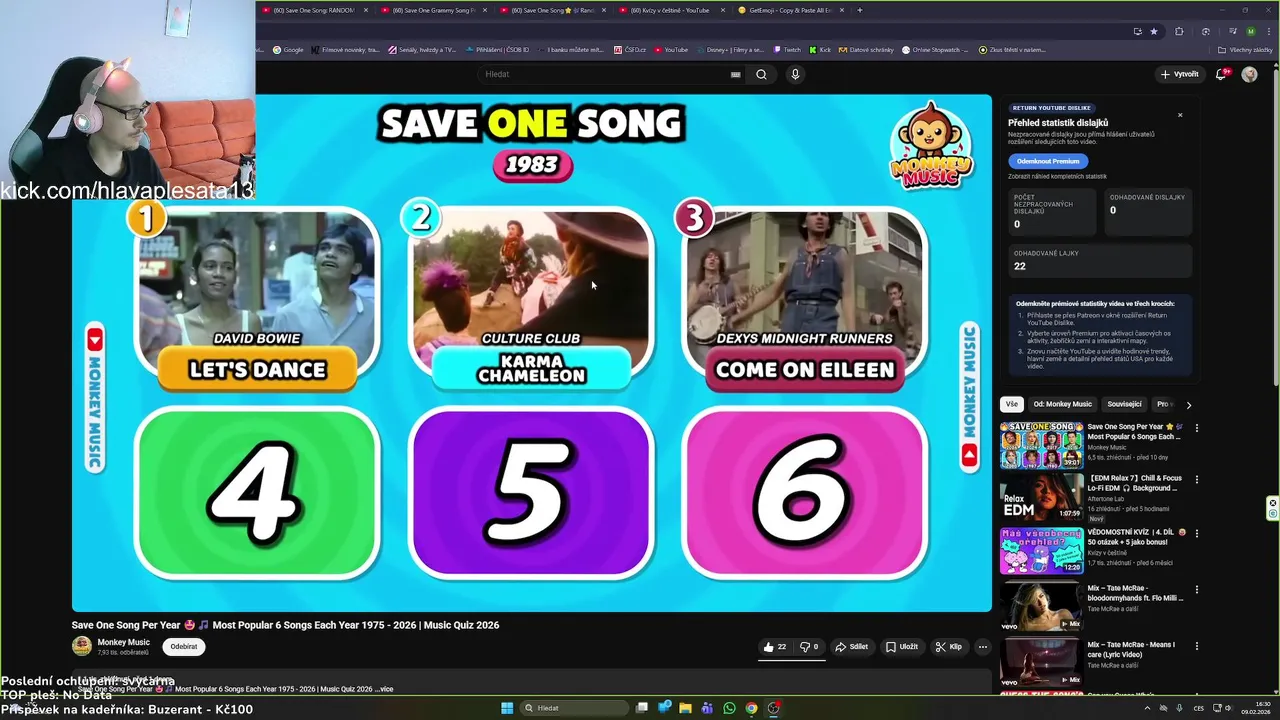Create a clip with the Klip button
The height and width of the screenshot is (720, 1280).
[948, 647]
